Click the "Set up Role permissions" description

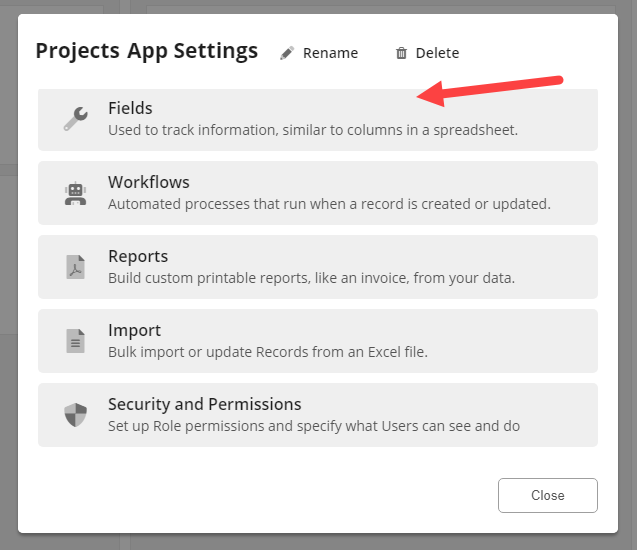pyautogui.click(x=314, y=426)
